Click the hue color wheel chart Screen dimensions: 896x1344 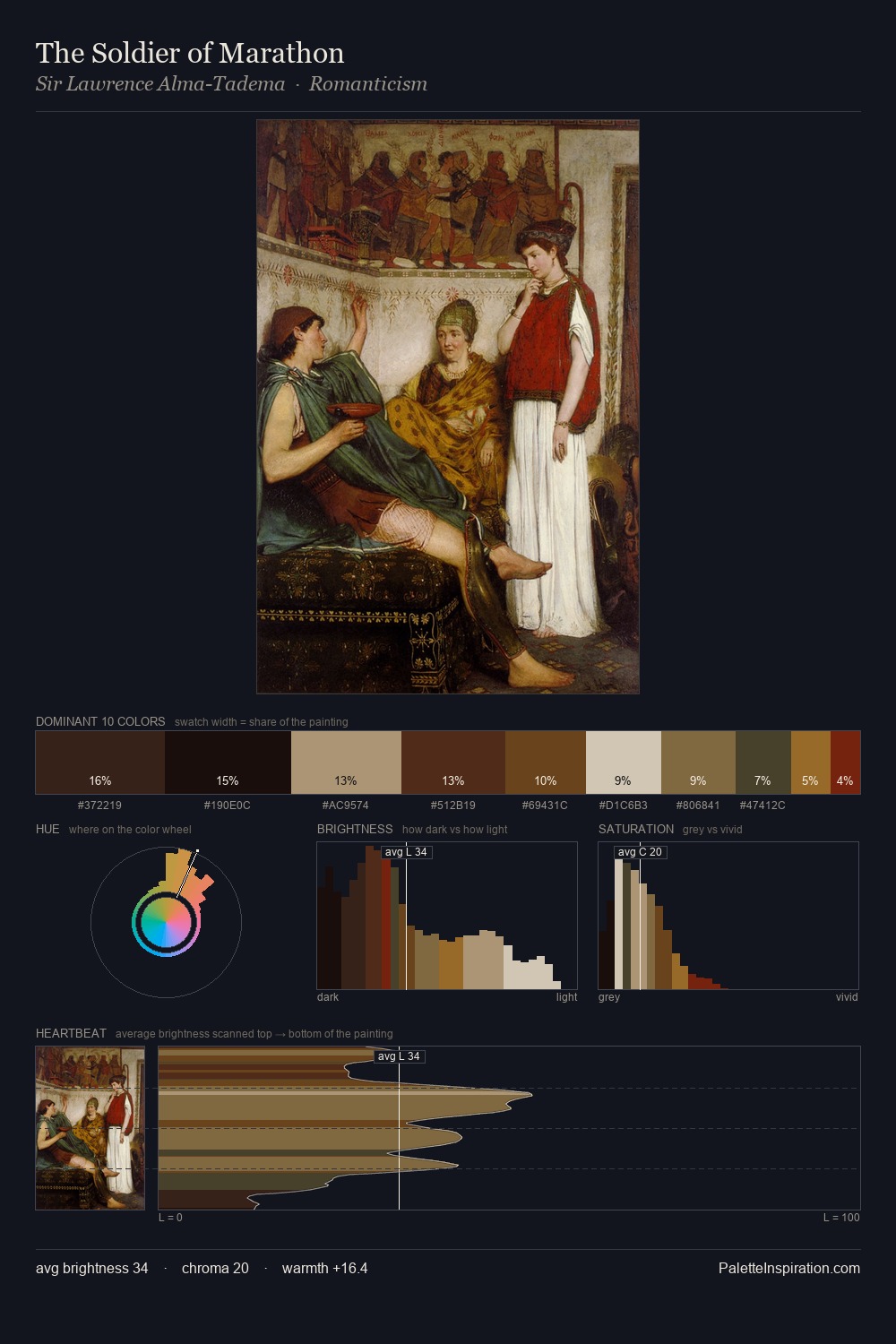pos(166,921)
